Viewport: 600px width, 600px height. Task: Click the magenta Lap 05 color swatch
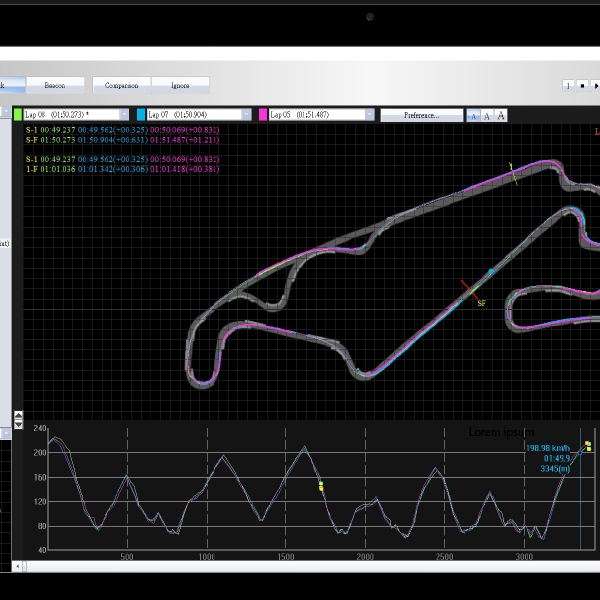click(263, 115)
